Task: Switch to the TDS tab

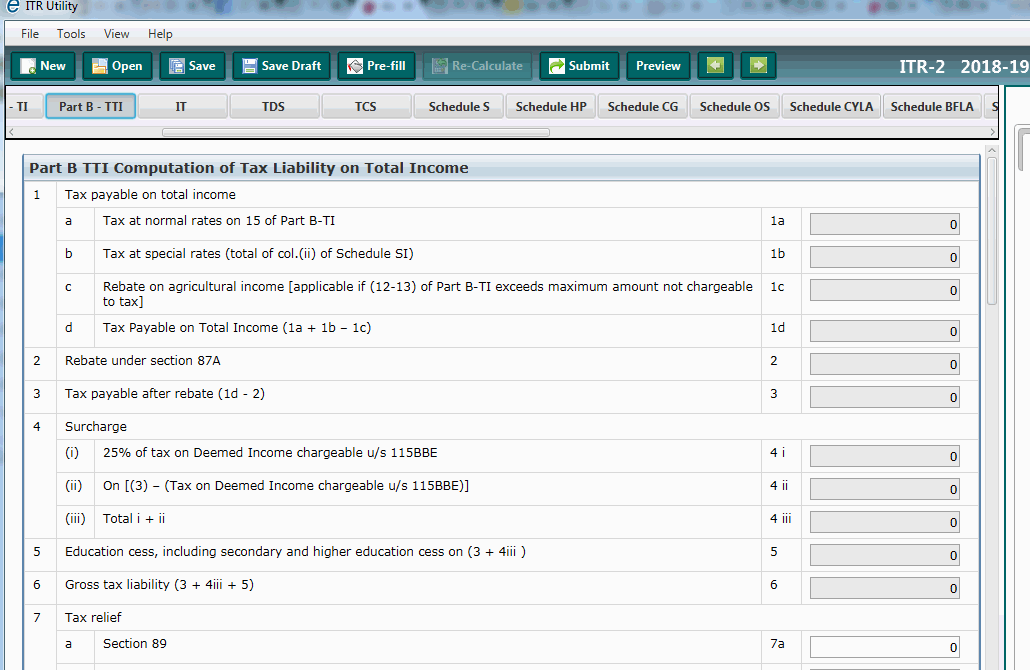Action: click(273, 105)
